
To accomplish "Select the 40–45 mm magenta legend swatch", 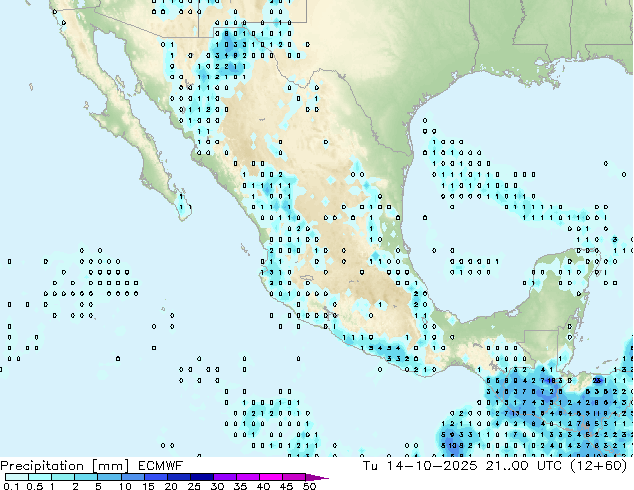I will (x=271, y=477).
